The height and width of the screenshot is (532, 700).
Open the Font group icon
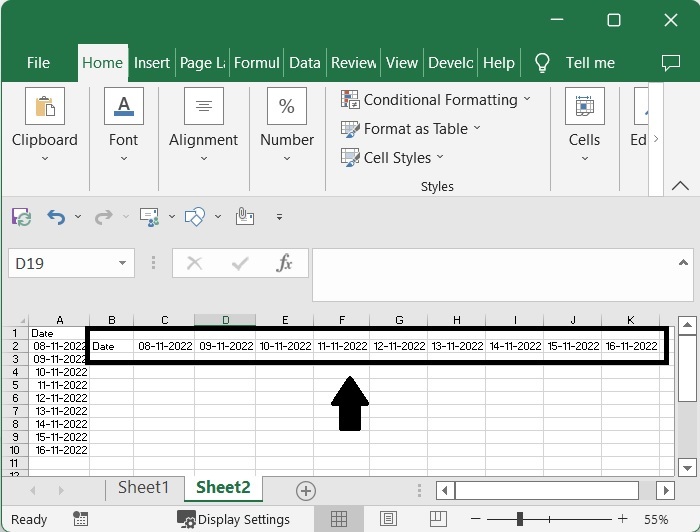tap(124, 106)
